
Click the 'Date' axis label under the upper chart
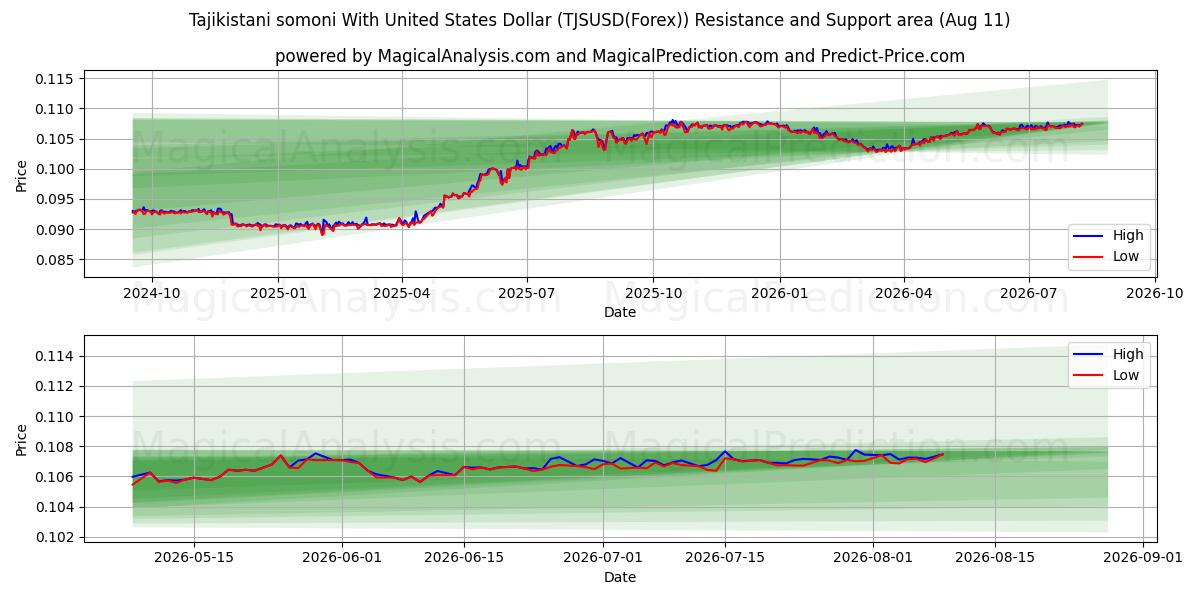[620, 312]
